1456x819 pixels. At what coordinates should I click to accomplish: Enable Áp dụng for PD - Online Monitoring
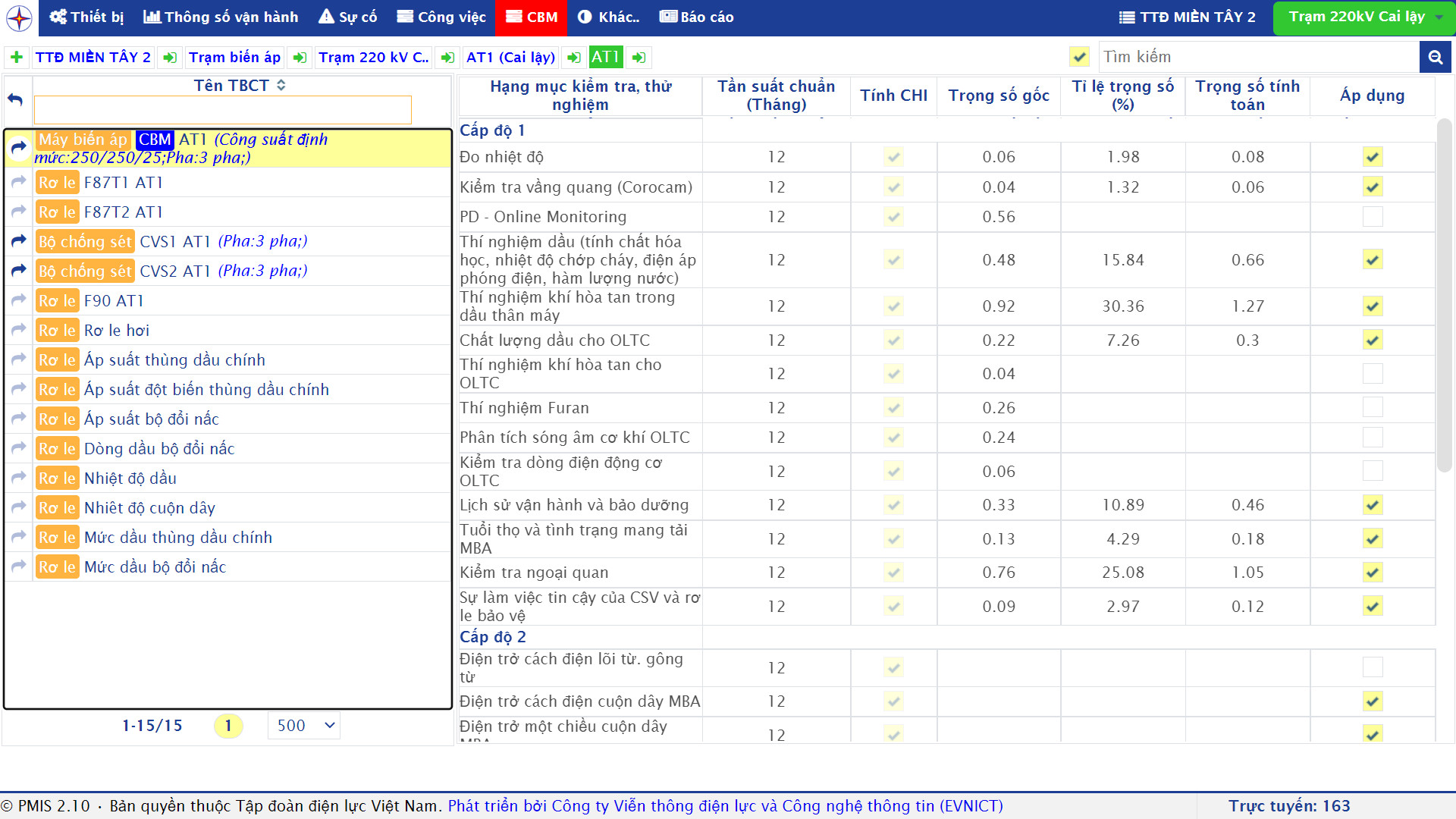(x=1372, y=217)
